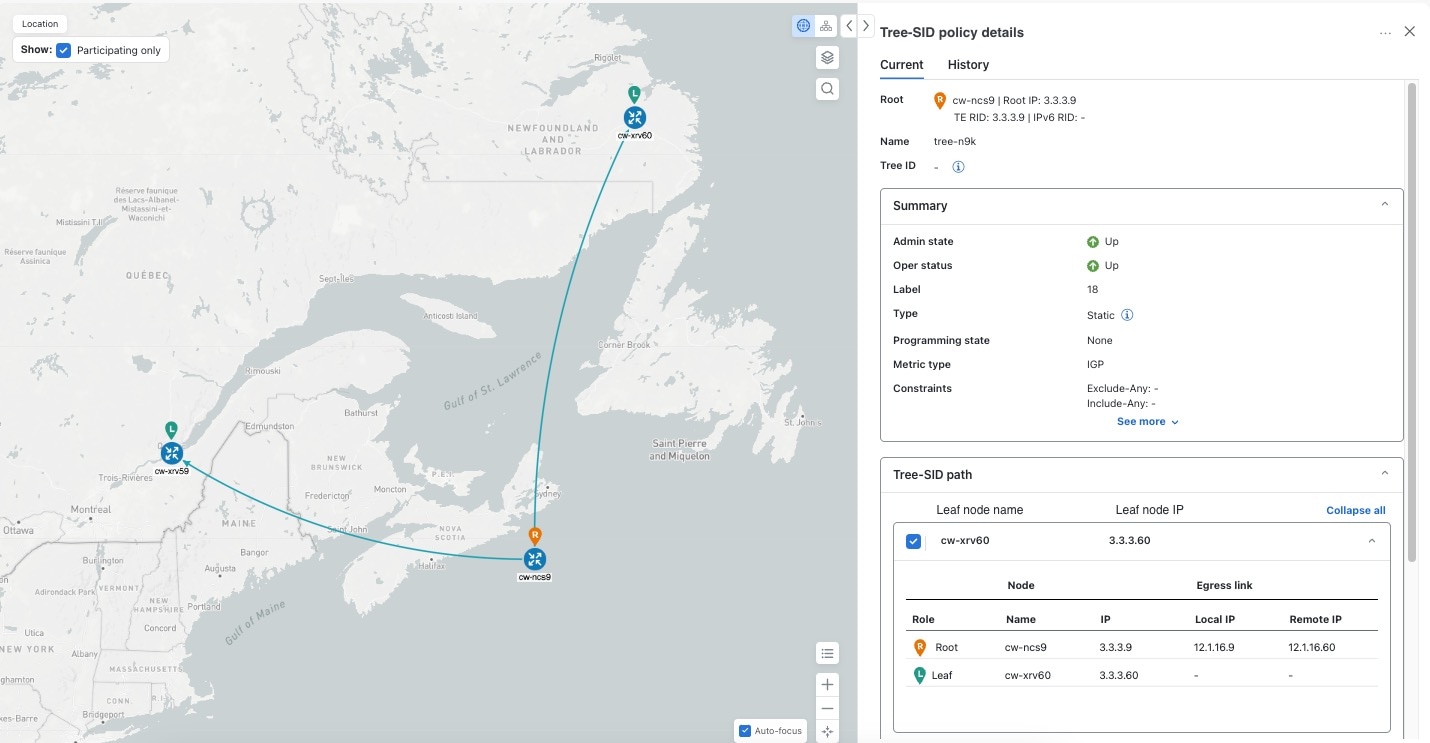Open the History tab

[x=968, y=65]
